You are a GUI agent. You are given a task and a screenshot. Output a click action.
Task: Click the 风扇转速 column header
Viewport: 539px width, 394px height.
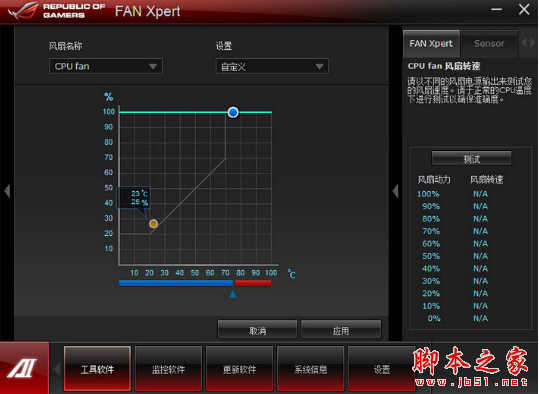487,179
